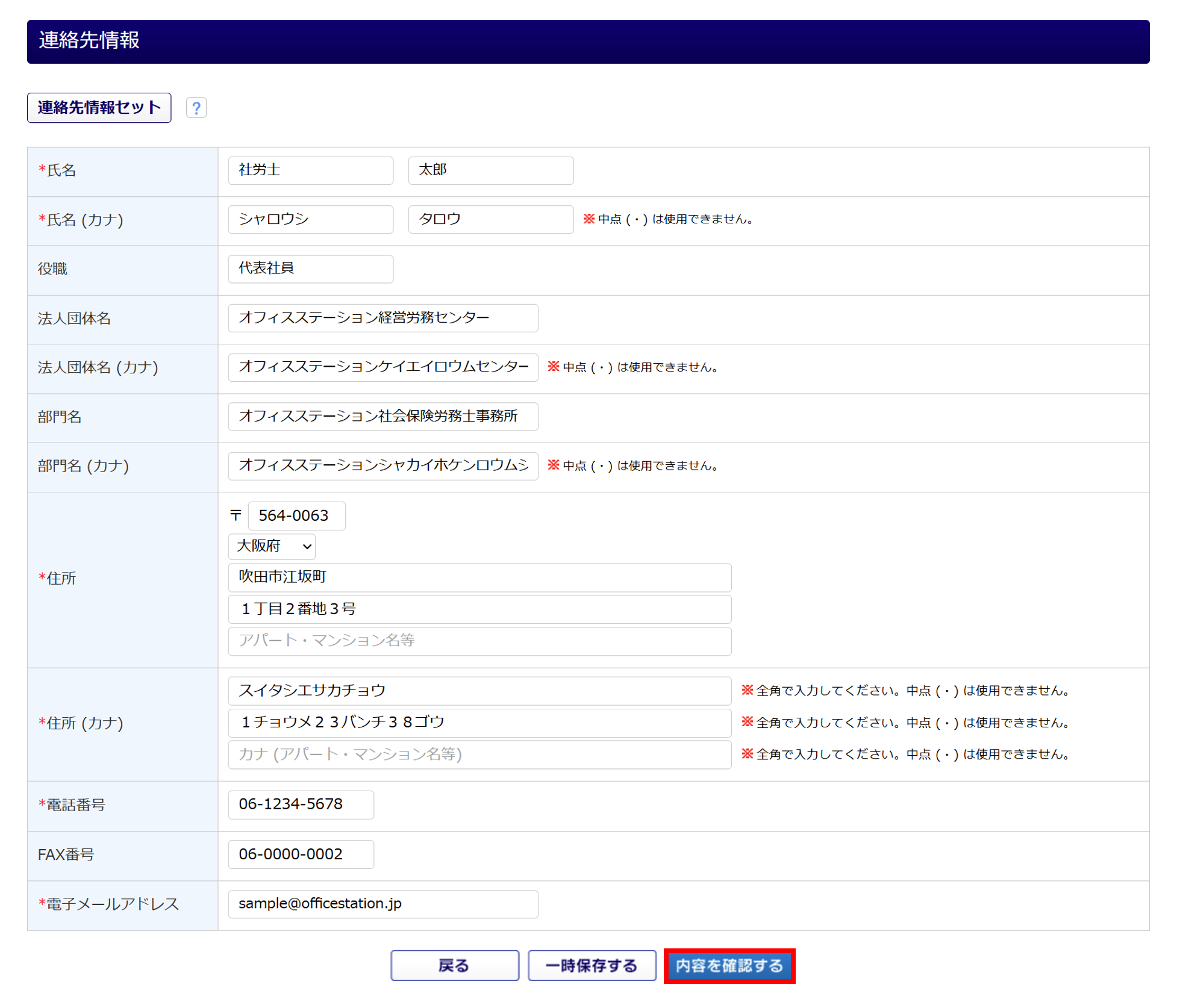The image size is (1177, 1008).
Task: Focus the FAX番号 input field
Action: click(x=301, y=854)
